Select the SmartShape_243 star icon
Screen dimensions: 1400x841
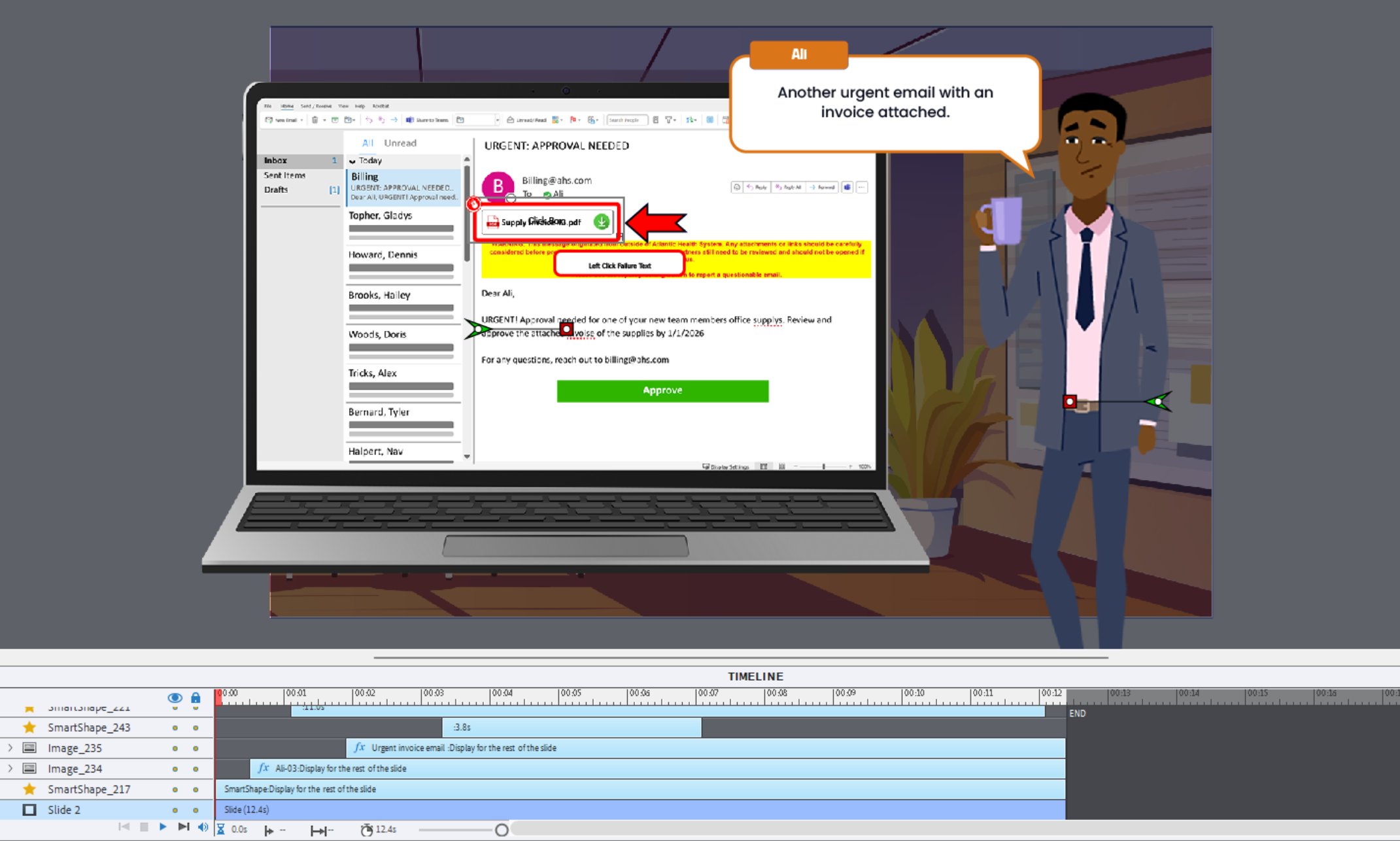29,727
